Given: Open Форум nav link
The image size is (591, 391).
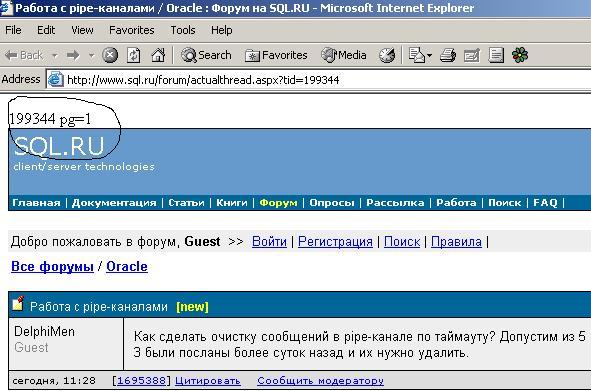Looking at the screenshot, I should tap(279, 203).
